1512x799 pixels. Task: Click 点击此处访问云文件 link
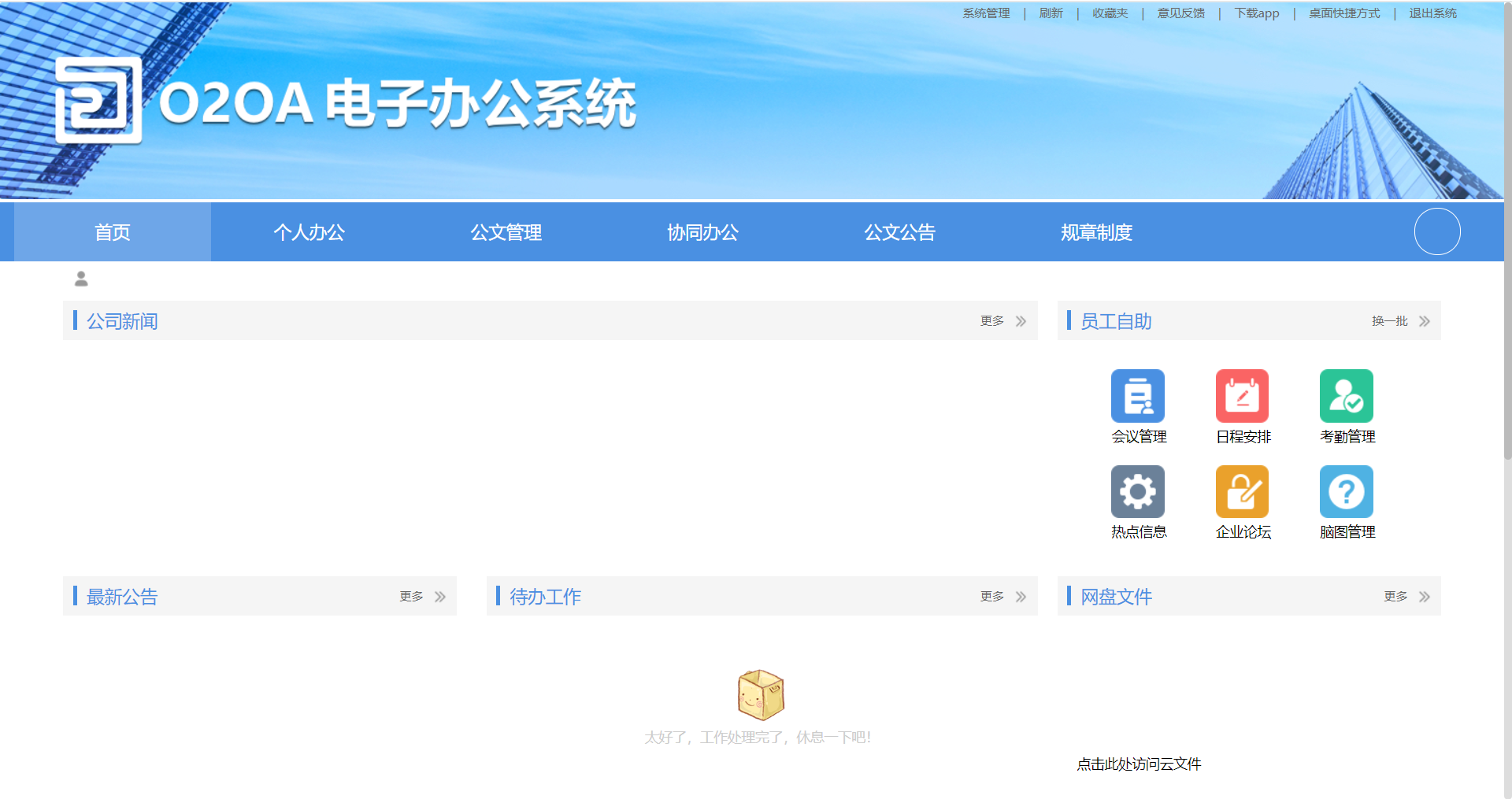[x=1139, y=764]
